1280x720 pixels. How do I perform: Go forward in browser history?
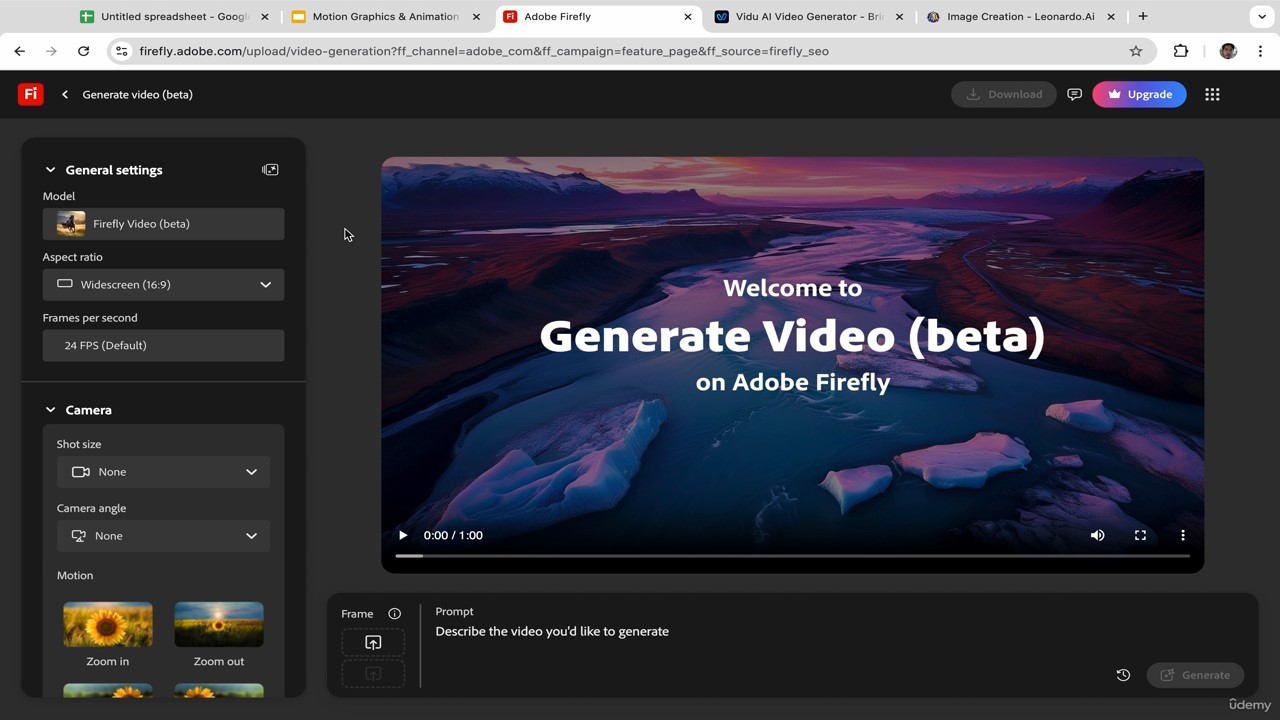(52, 51)
